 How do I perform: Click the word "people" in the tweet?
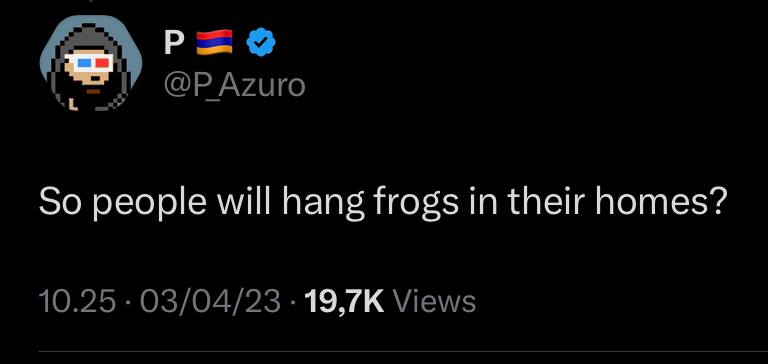(x=149, y=205)
